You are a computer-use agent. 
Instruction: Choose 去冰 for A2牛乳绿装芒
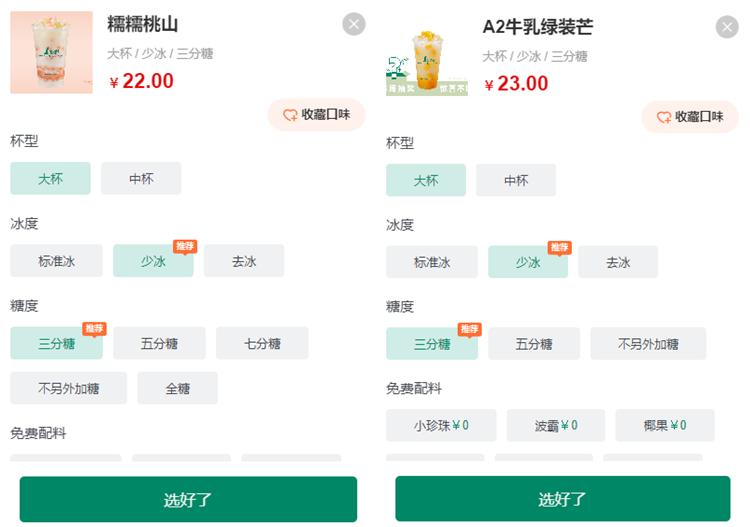click(x=618, y=263)
